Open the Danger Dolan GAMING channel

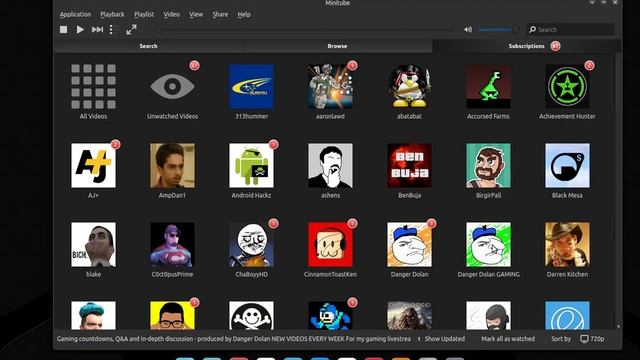489,244
